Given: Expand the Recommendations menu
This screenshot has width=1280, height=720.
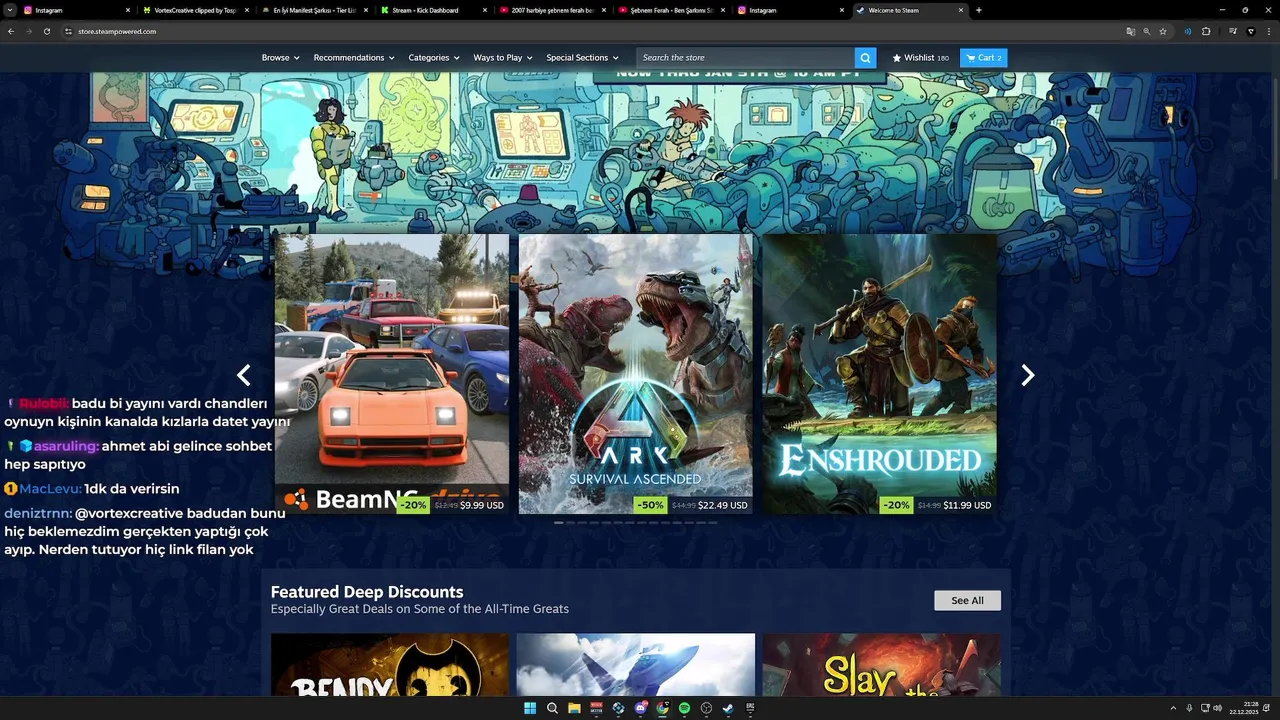Looking at the screenshot, I should point(353,58).
